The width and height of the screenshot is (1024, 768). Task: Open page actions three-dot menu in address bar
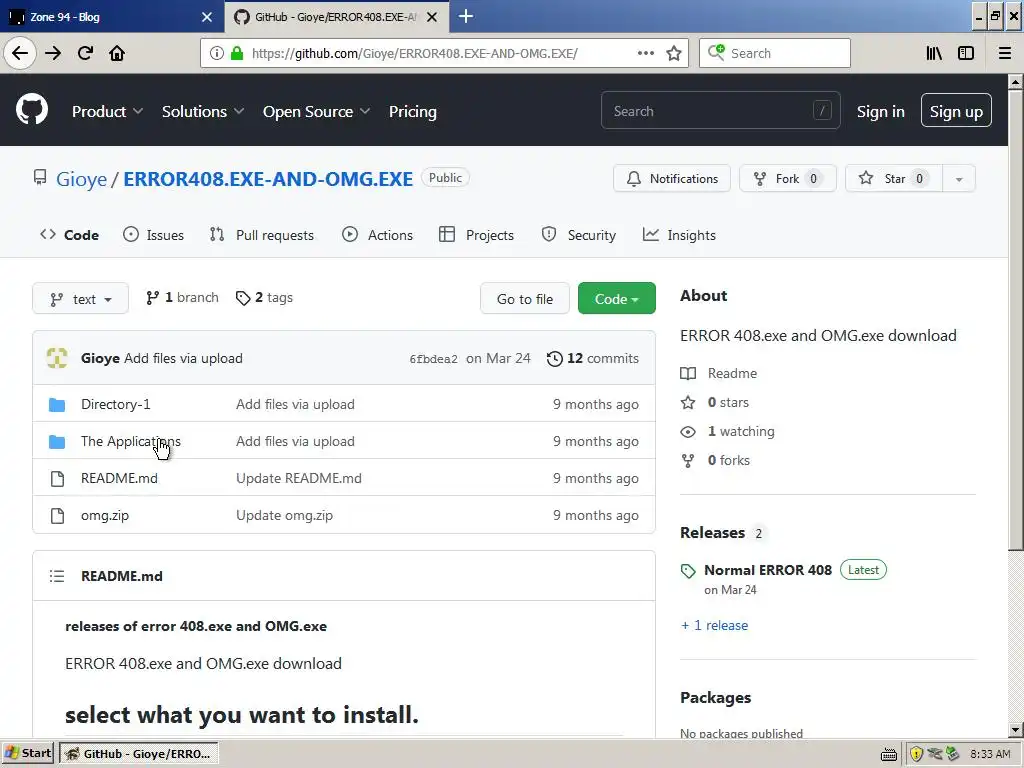pyautogui.click(x=645, y=54)
